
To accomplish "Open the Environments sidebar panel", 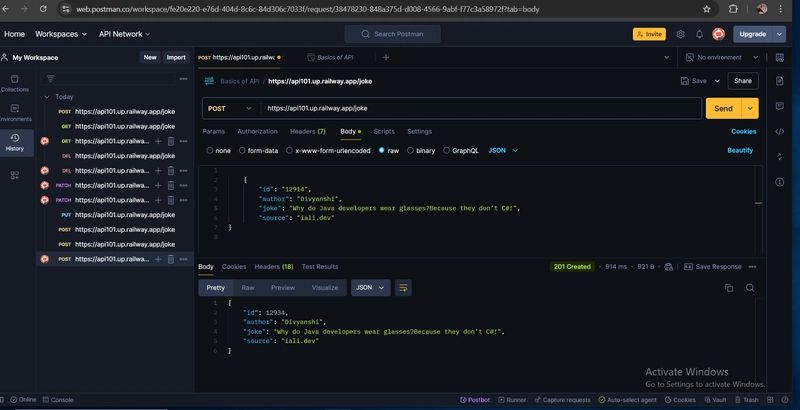I will pyautogui.click(x=15, y=113).
